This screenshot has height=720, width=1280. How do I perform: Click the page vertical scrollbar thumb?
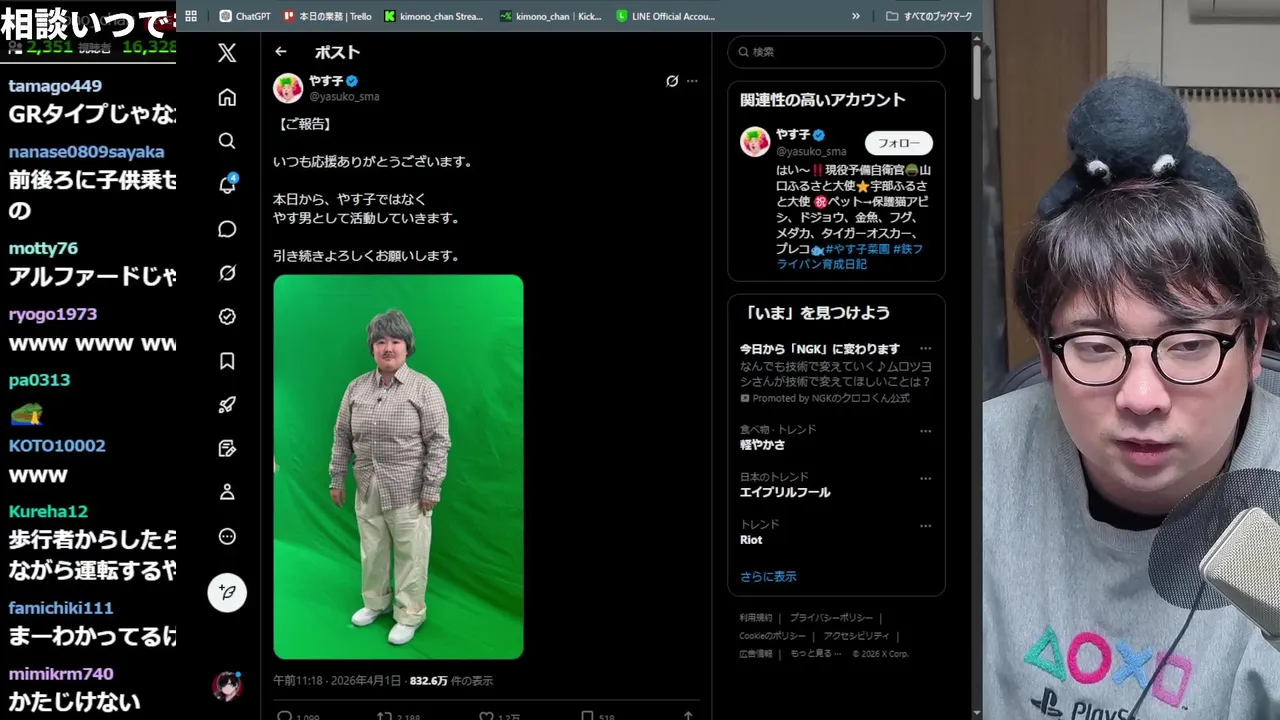977,70
